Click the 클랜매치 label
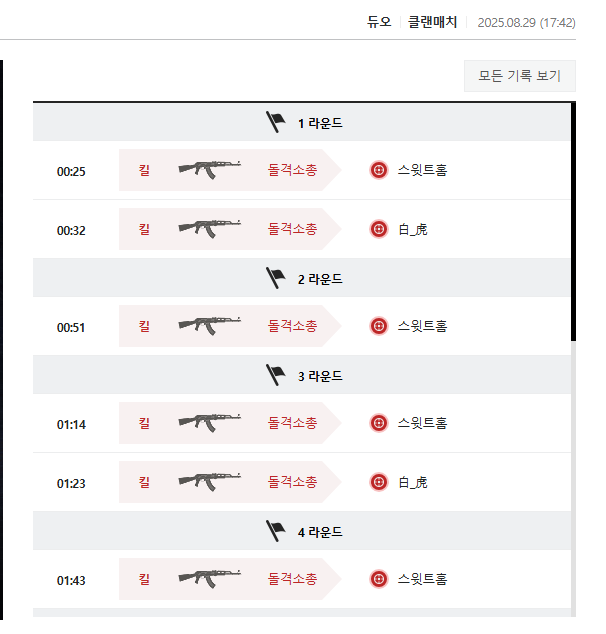Image resolution: width=606 pixels, height=634 pixels. (432, 21)
